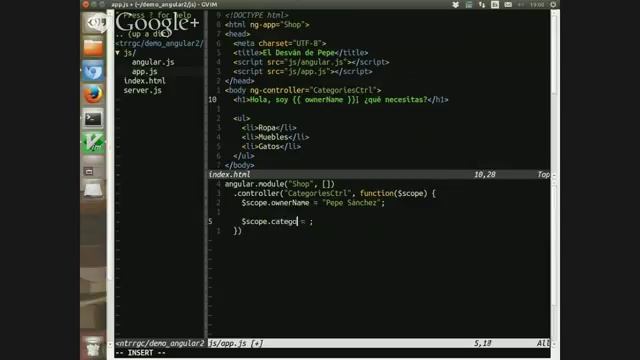640x360 pixels.
Task: Click the .controller("CategoriesCtrl") line
Action: click(334, 193)
